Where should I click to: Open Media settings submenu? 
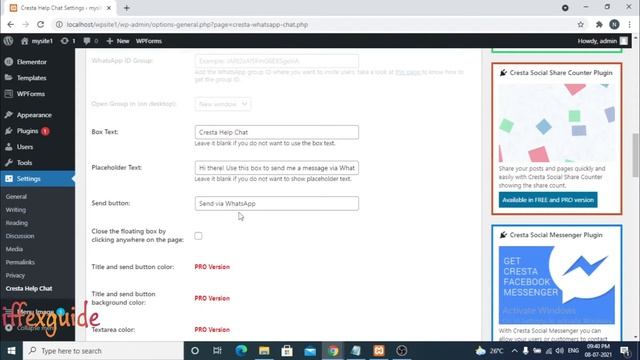[14, 249]
